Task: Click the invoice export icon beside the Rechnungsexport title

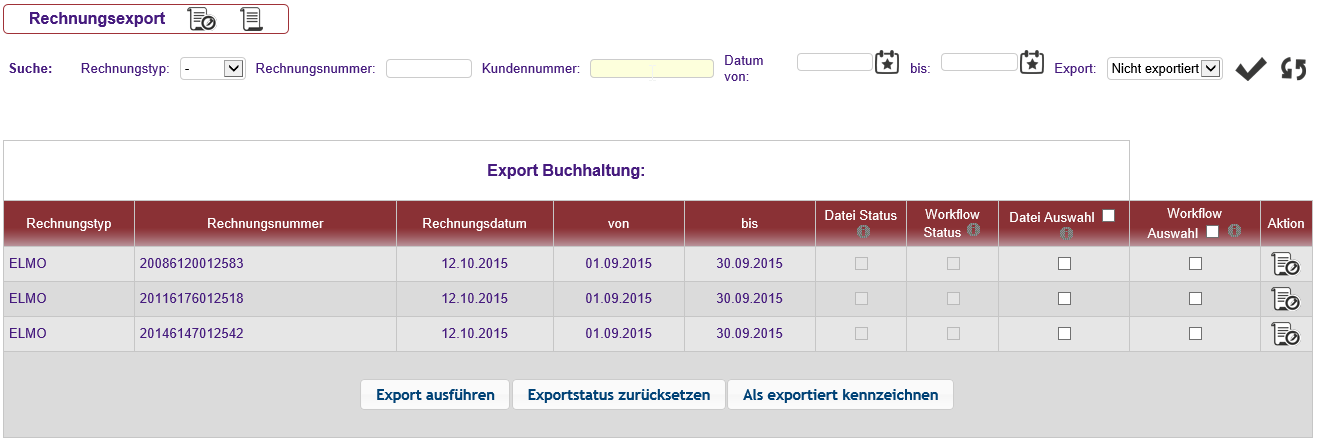Action: pyautogui.click(x=201, y=19)
